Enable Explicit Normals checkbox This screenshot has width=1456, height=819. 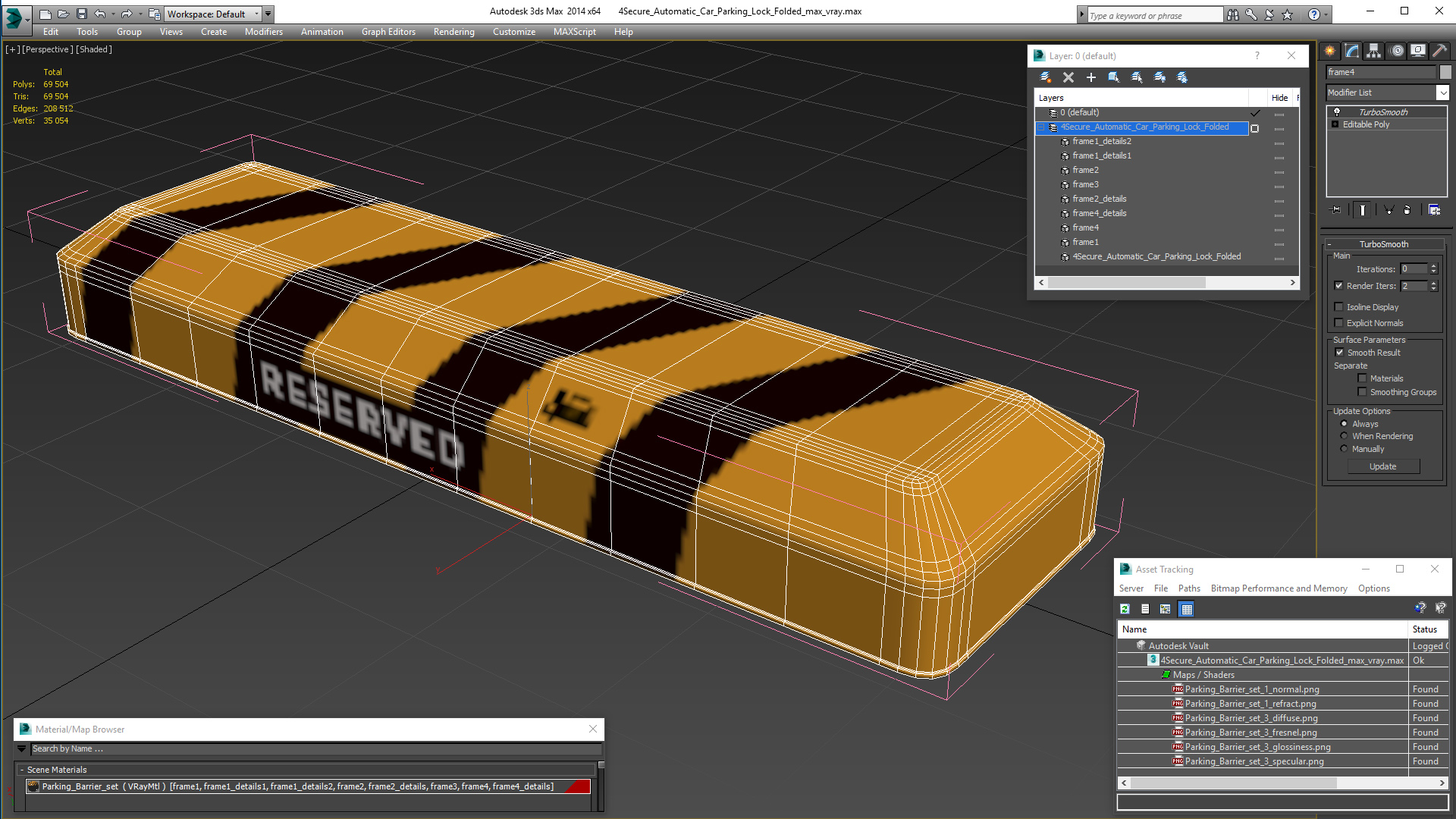click(1339, 323)
